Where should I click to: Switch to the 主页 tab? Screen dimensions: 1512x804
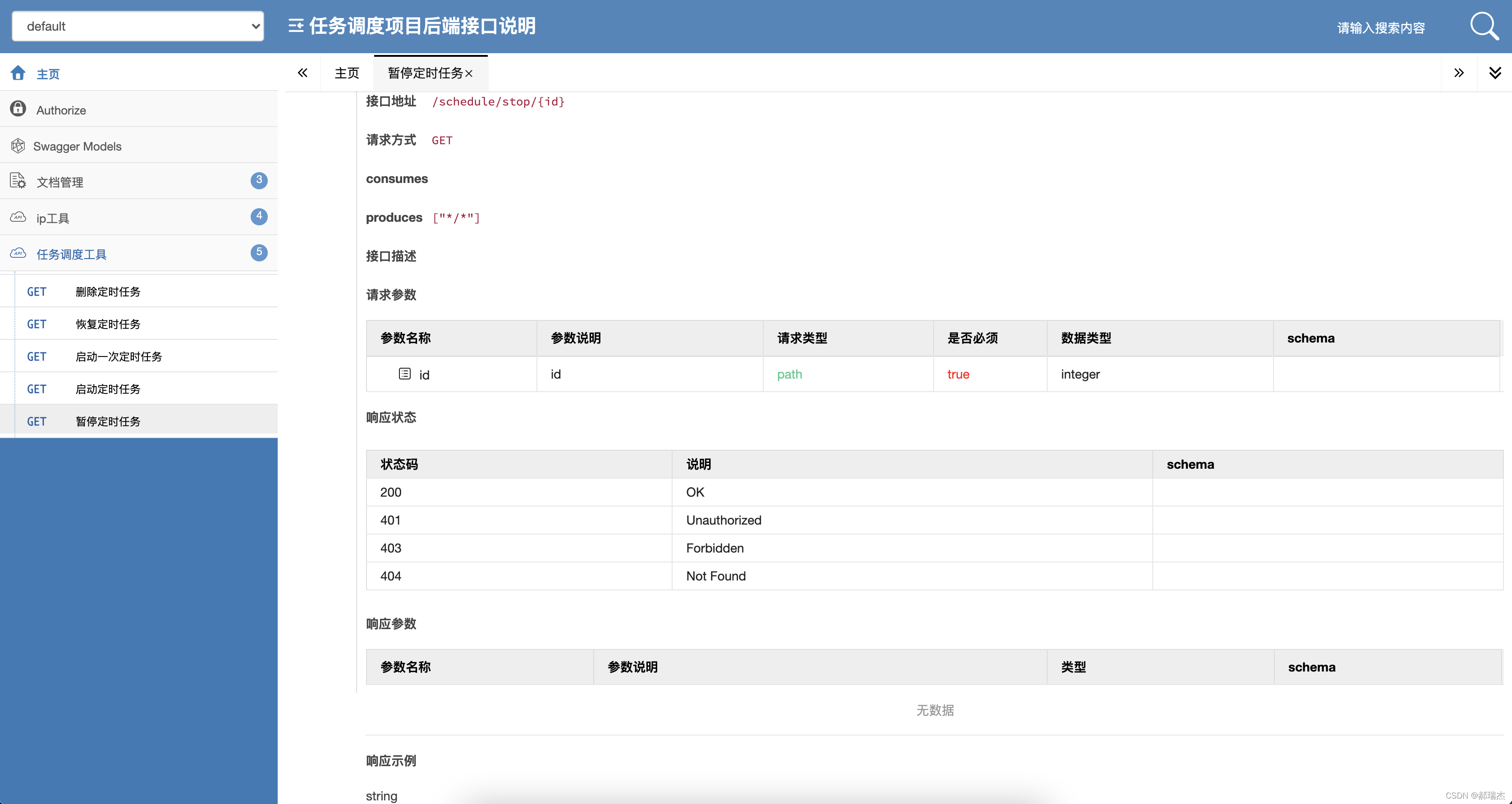pos(346,73)
